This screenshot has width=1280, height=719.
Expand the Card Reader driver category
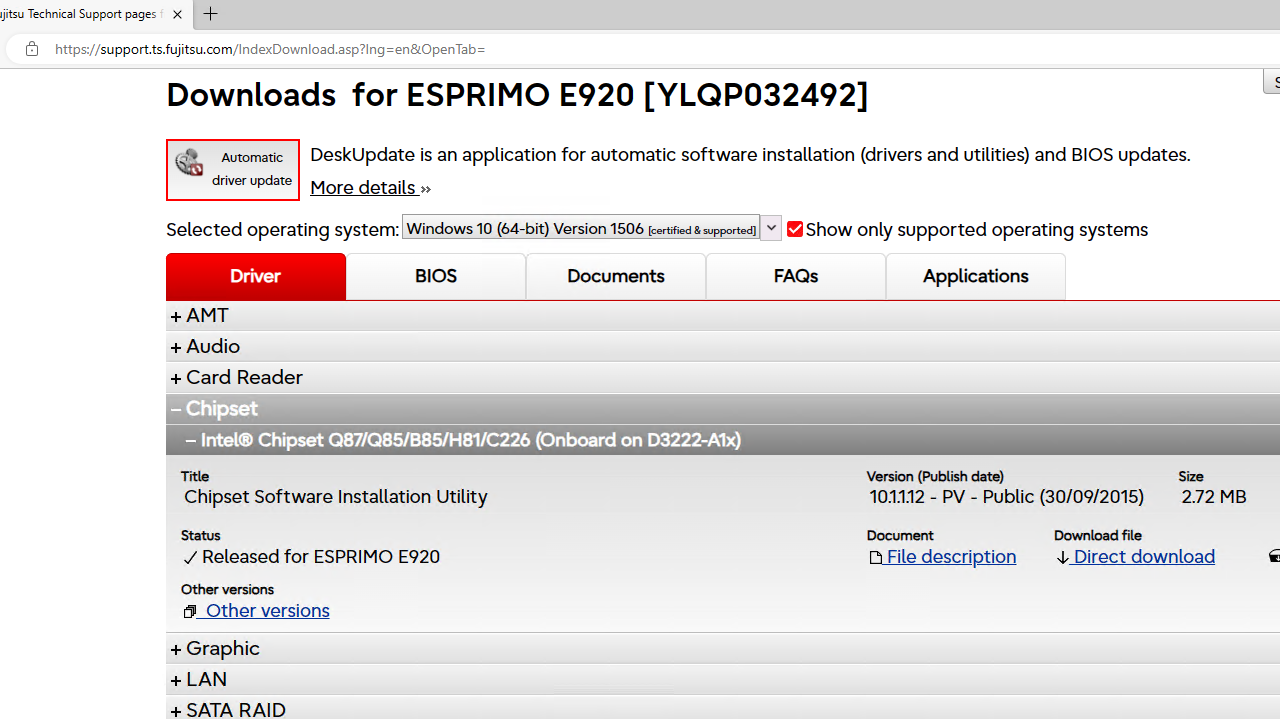pos(723,377)
